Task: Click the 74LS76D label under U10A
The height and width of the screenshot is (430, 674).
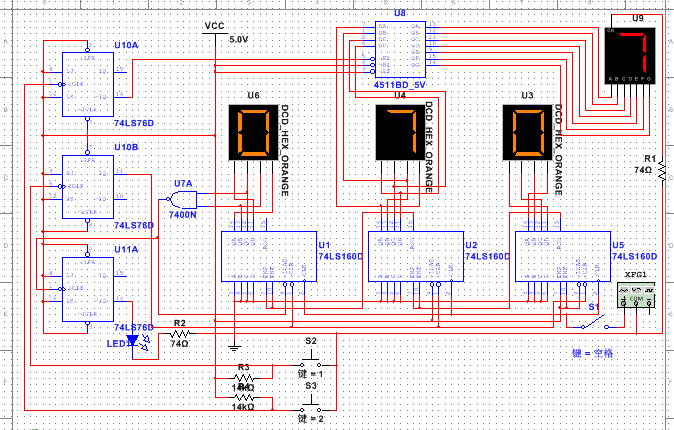Action: [x=134, y=123]
